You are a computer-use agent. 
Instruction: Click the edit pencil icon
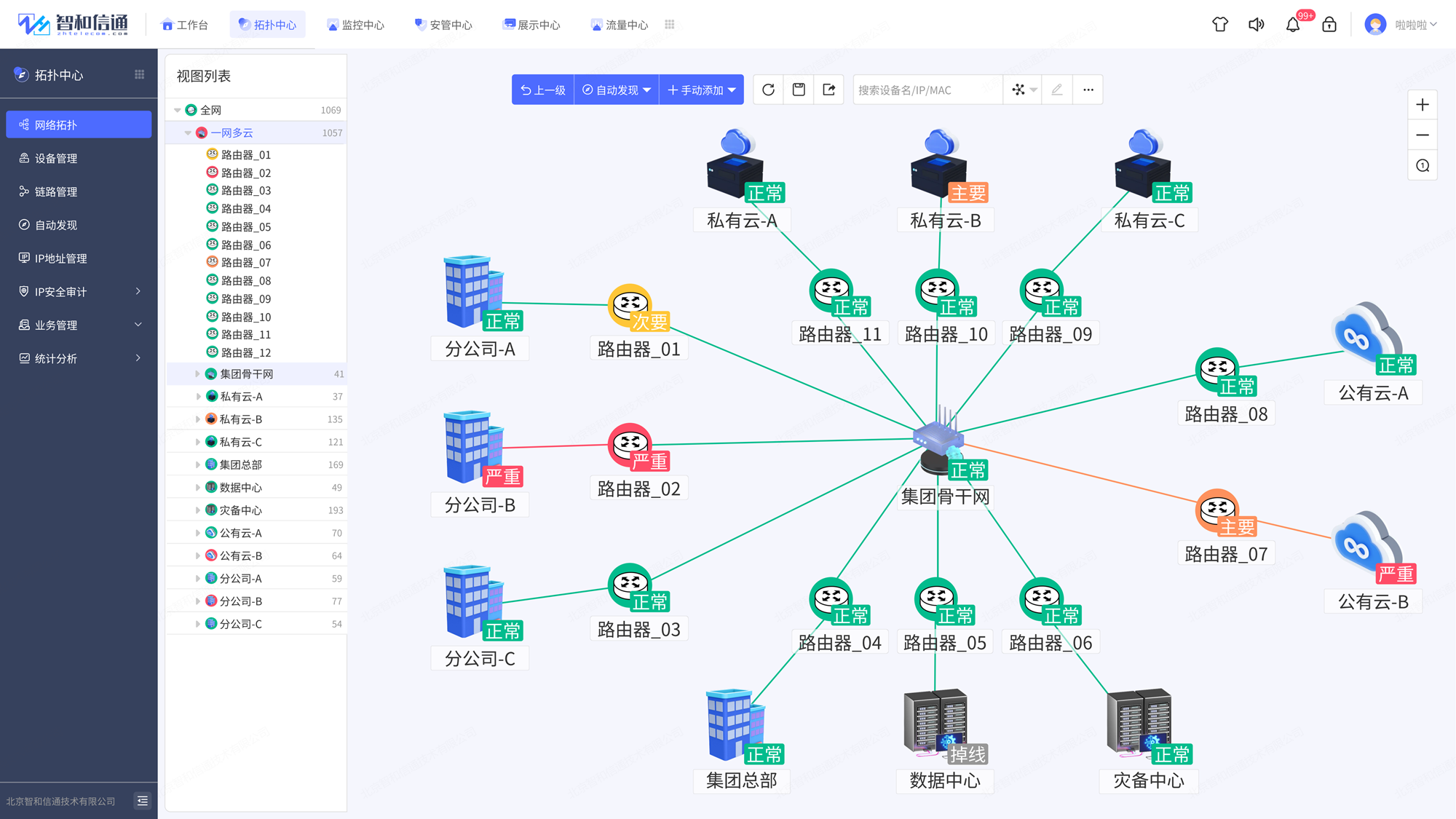pyautogui.click(x=1057, y=90)
